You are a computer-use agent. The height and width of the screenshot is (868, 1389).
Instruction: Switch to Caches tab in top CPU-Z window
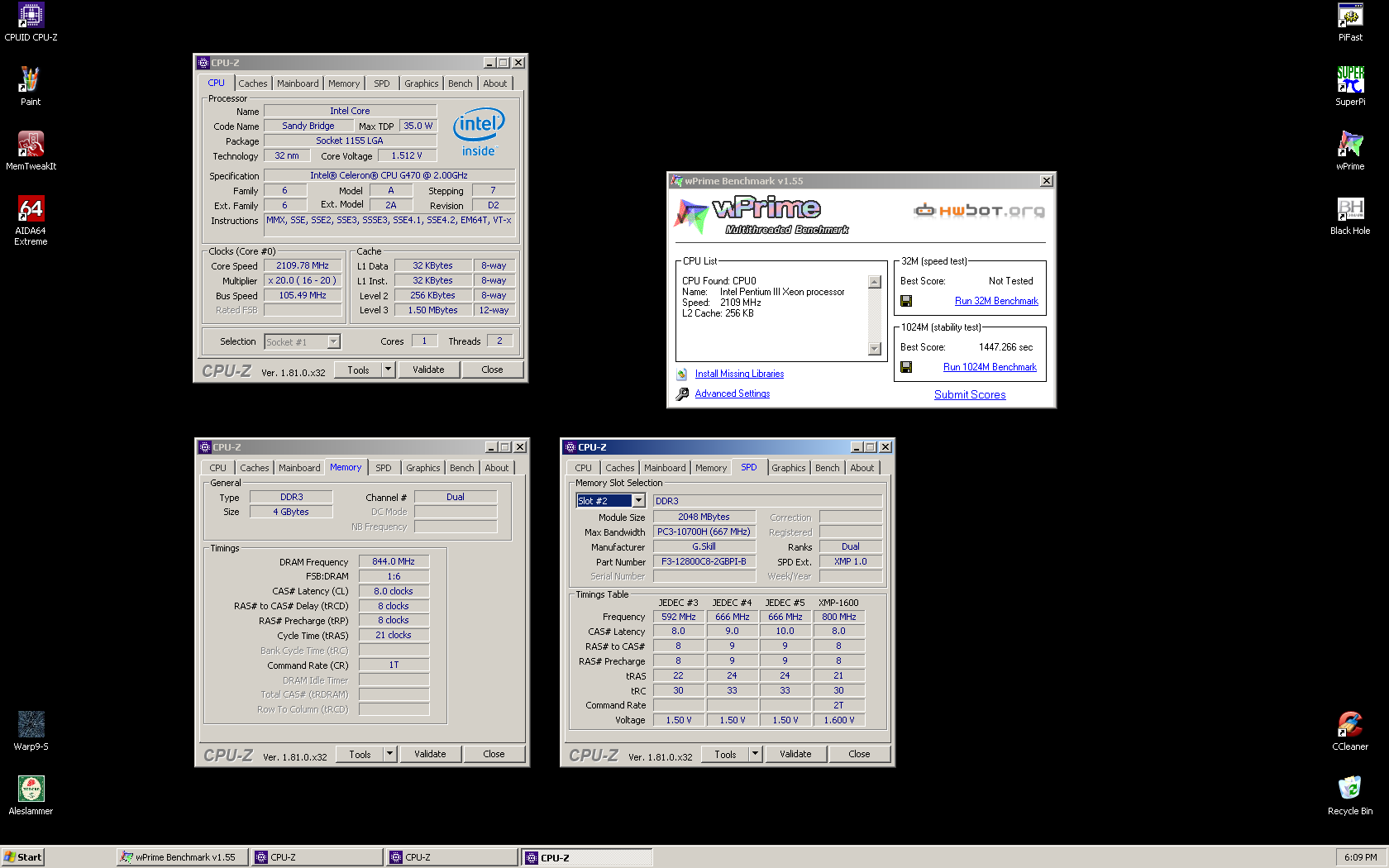click(x=253, y=83)
